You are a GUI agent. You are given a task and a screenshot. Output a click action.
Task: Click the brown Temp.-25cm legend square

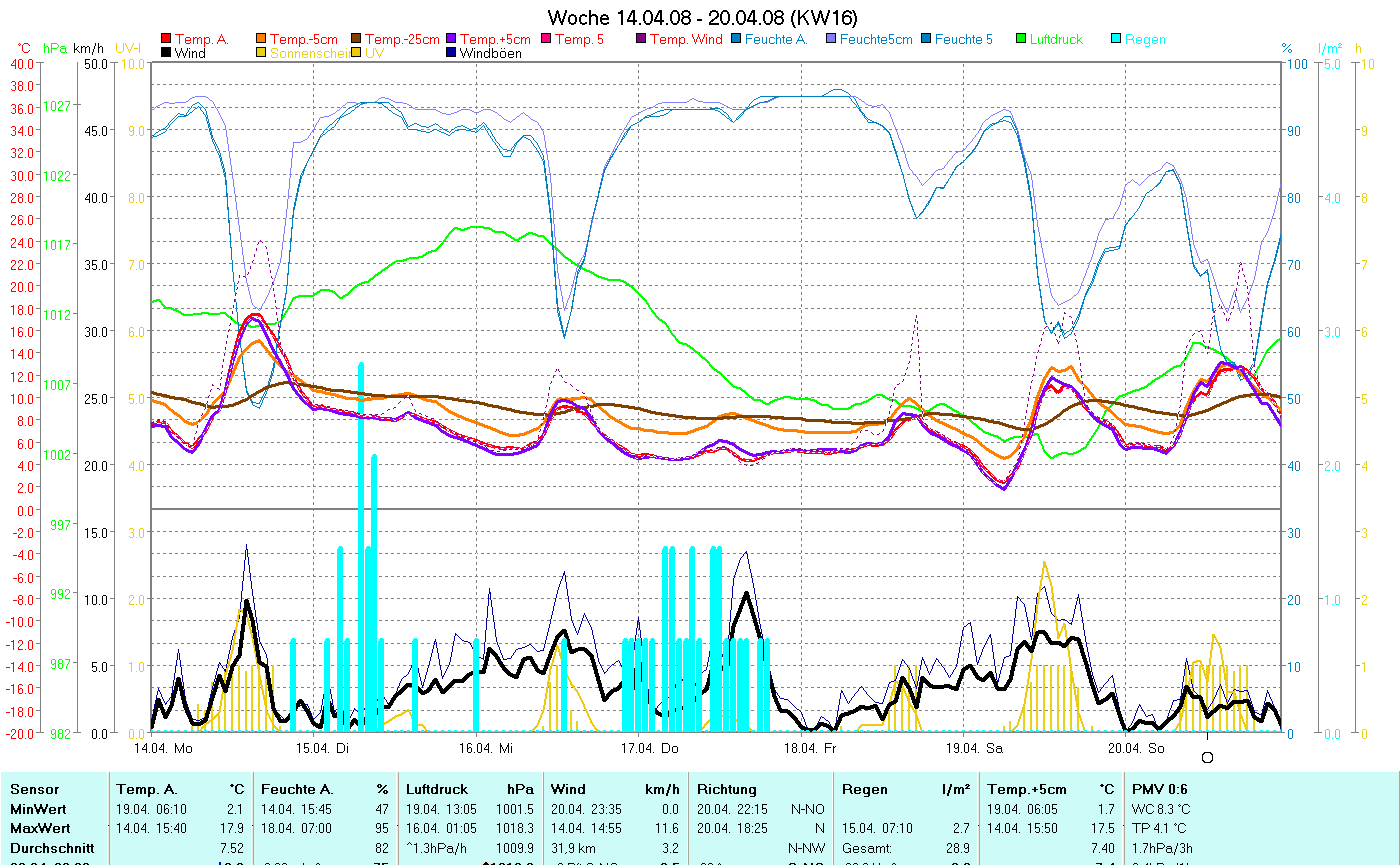click(357, 39)
